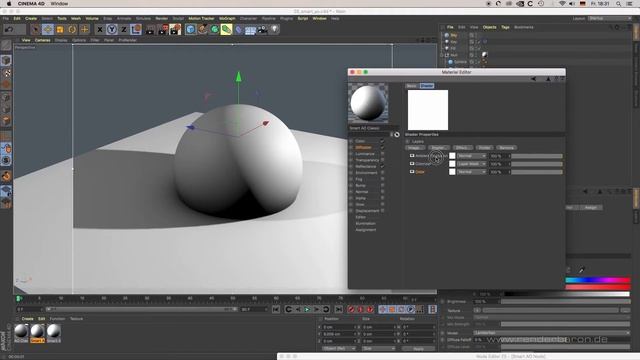Screen dimensions: 640x360
Task: Toggle the Diffusion channel checkbox
Action: click(382, 147)
